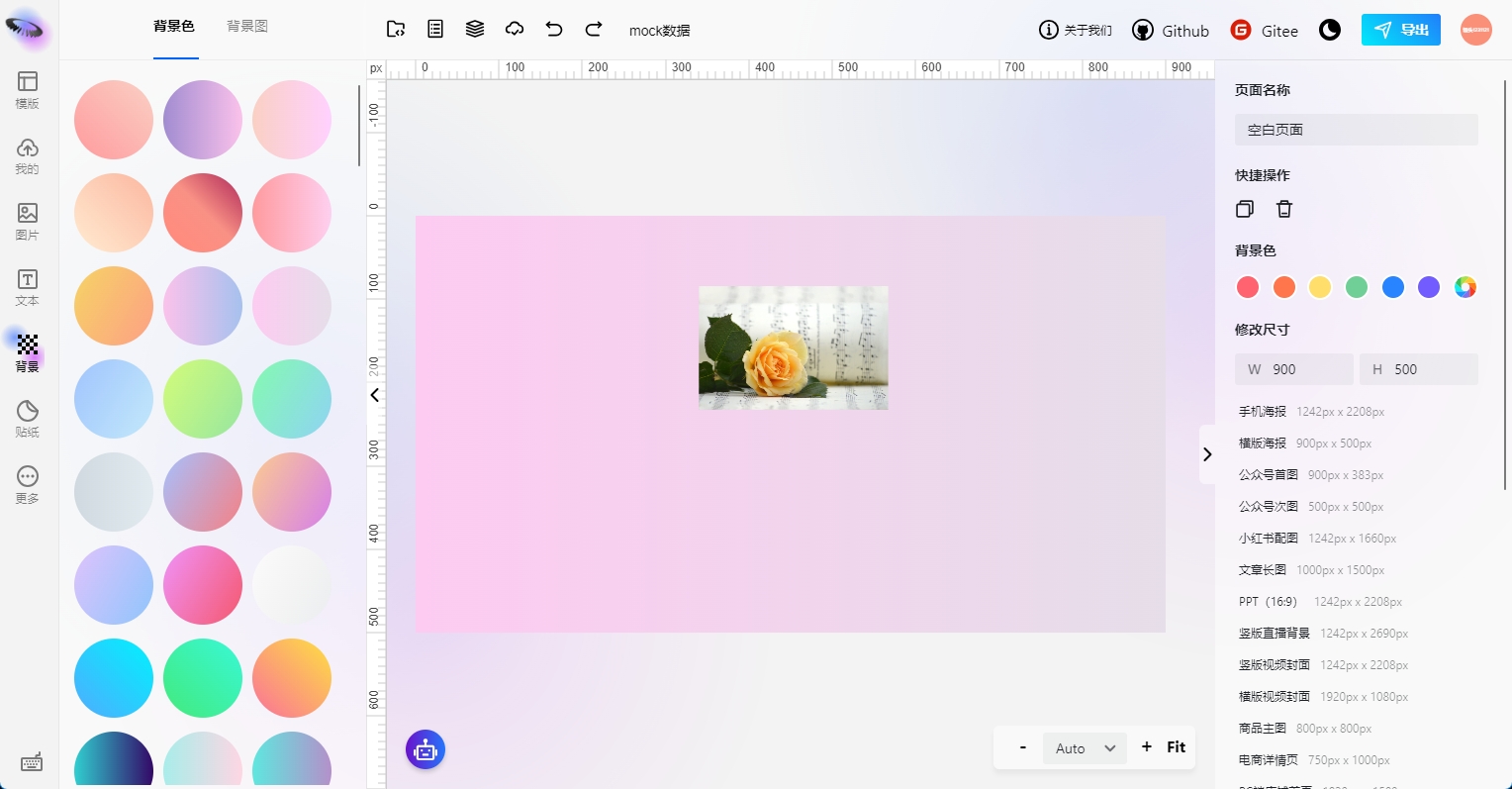
Task: Delete the page via trash icon
Action: pyautogui.click(x=1284, y=209)
